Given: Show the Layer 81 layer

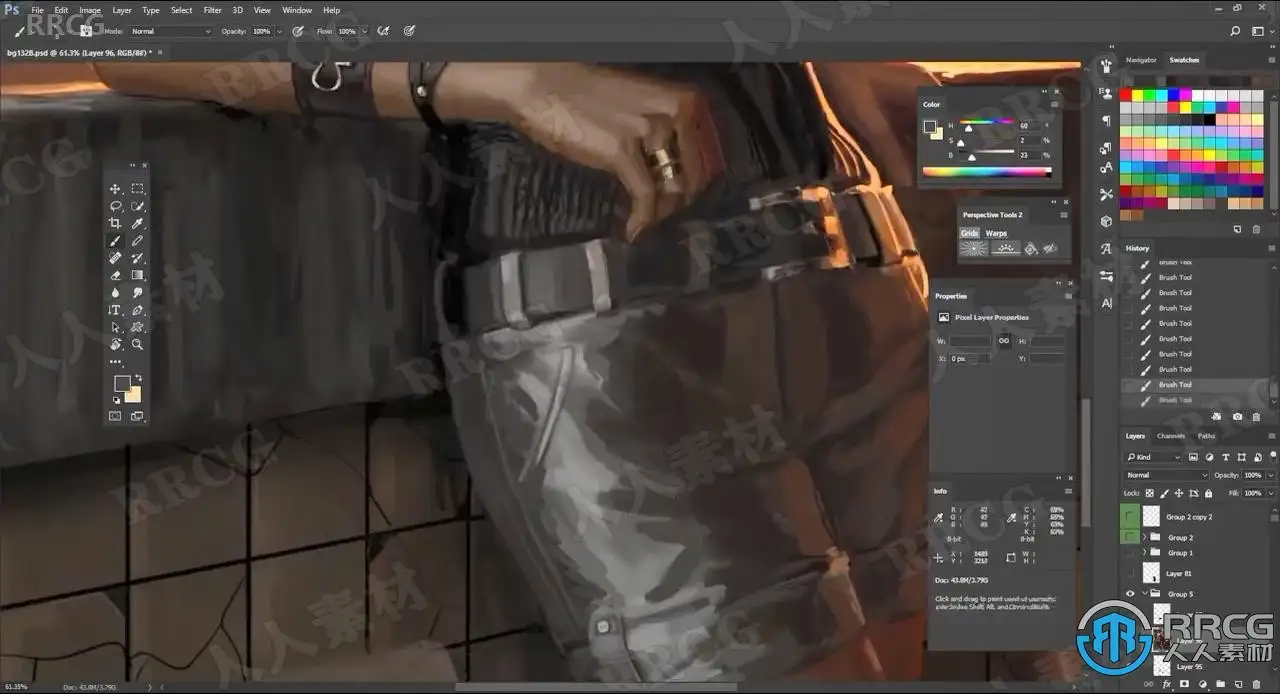Looking at the screenshot, I should pyautogui.click(x=1131, y=574).
